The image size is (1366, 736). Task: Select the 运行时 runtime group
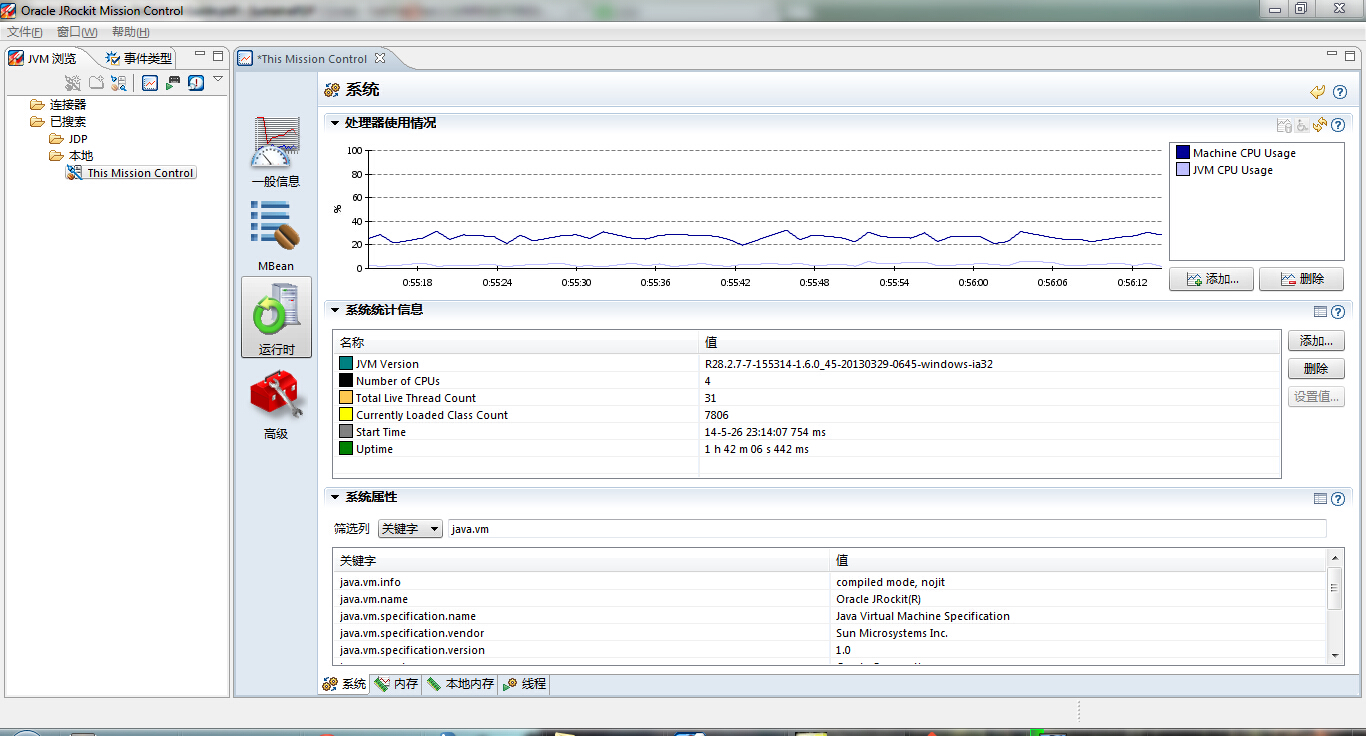[276, 317]
